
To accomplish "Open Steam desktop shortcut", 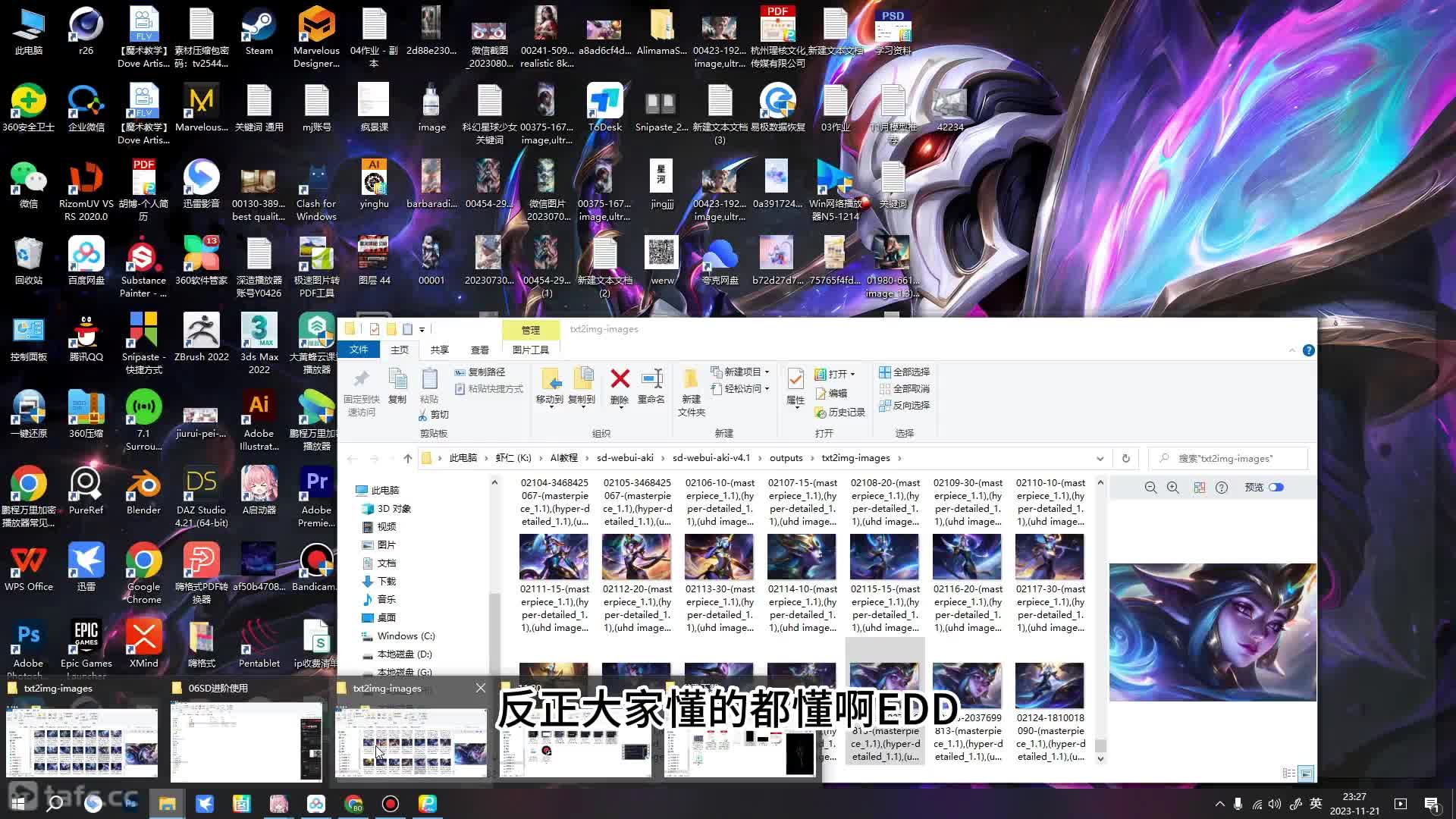I will (x=259, y=33).
